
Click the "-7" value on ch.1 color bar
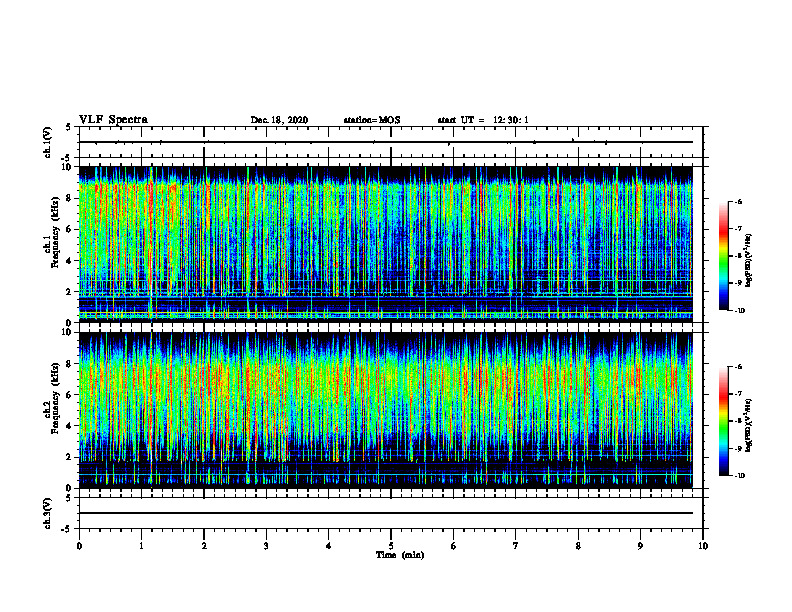coord(739,229)
